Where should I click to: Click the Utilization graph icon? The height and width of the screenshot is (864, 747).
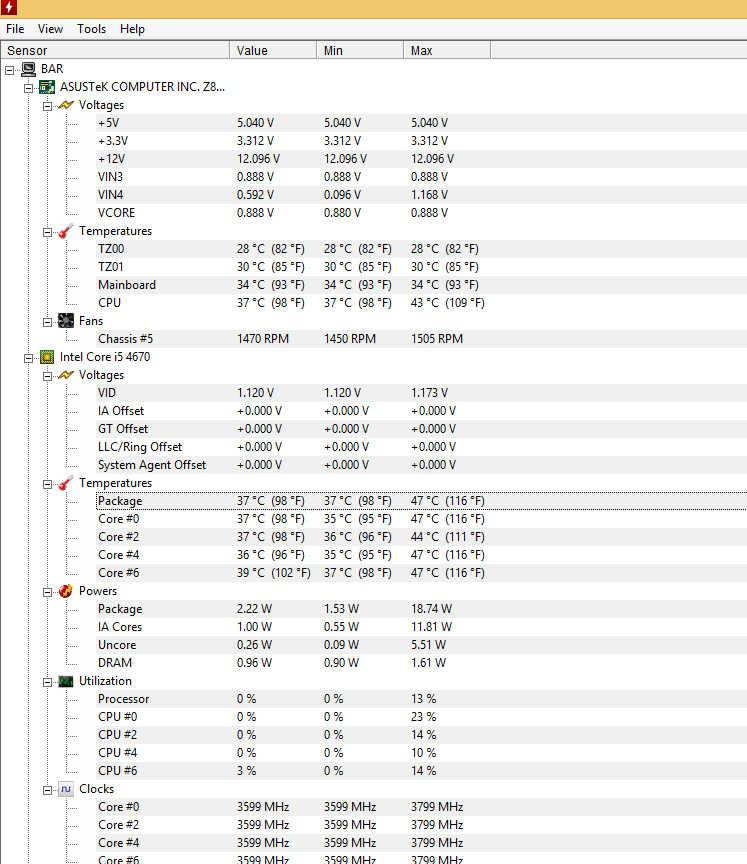click(66, 682)
